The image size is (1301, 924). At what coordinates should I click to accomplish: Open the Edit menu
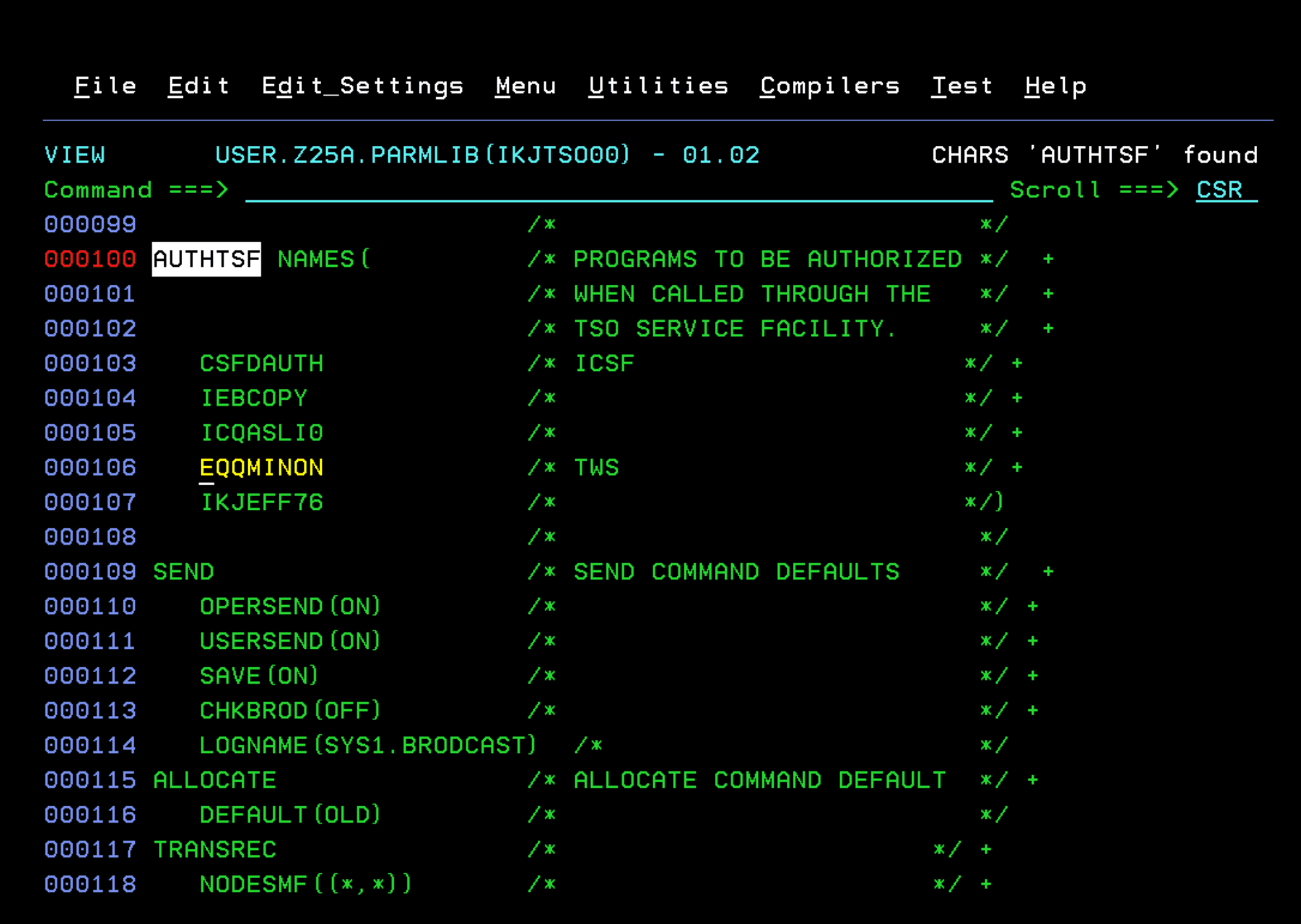[x=199, y=86]
